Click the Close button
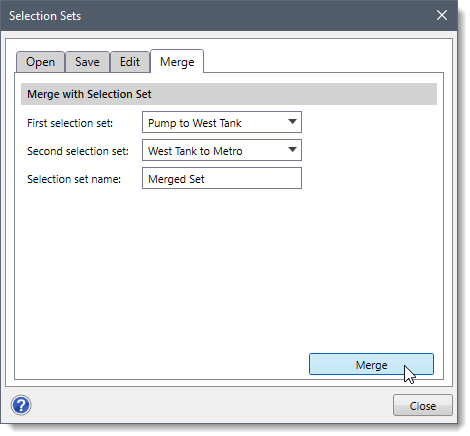Screen dimensions: 470x436 coord(423,405)
